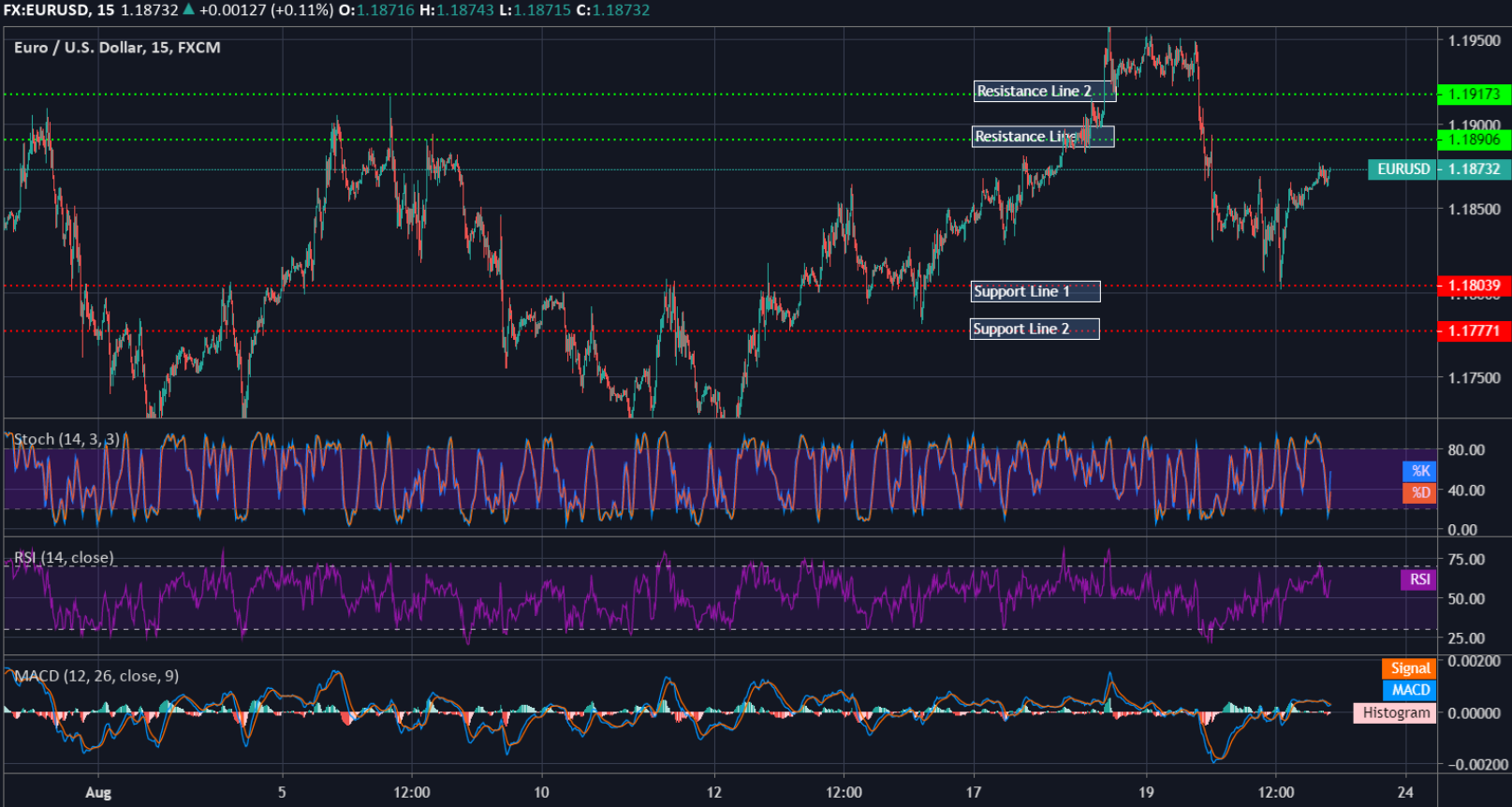Screen dimensions: 1512x807
Task: Click the C:1.18732 close value in header
Action: (612, 10)
